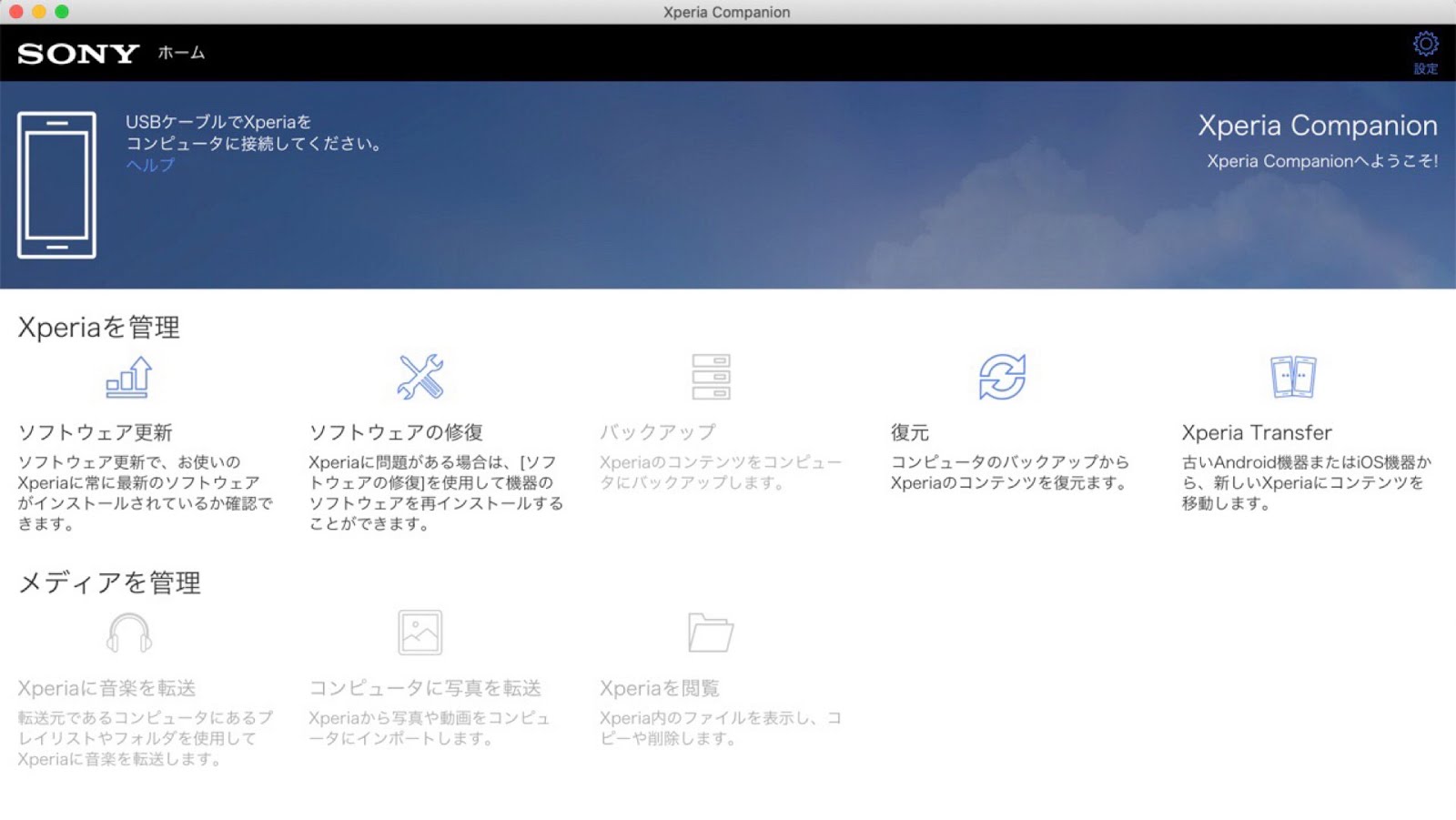The image size is (1456, 820).
Task: Click the headphones music transfer icon
Action: (x=128, y=633)
